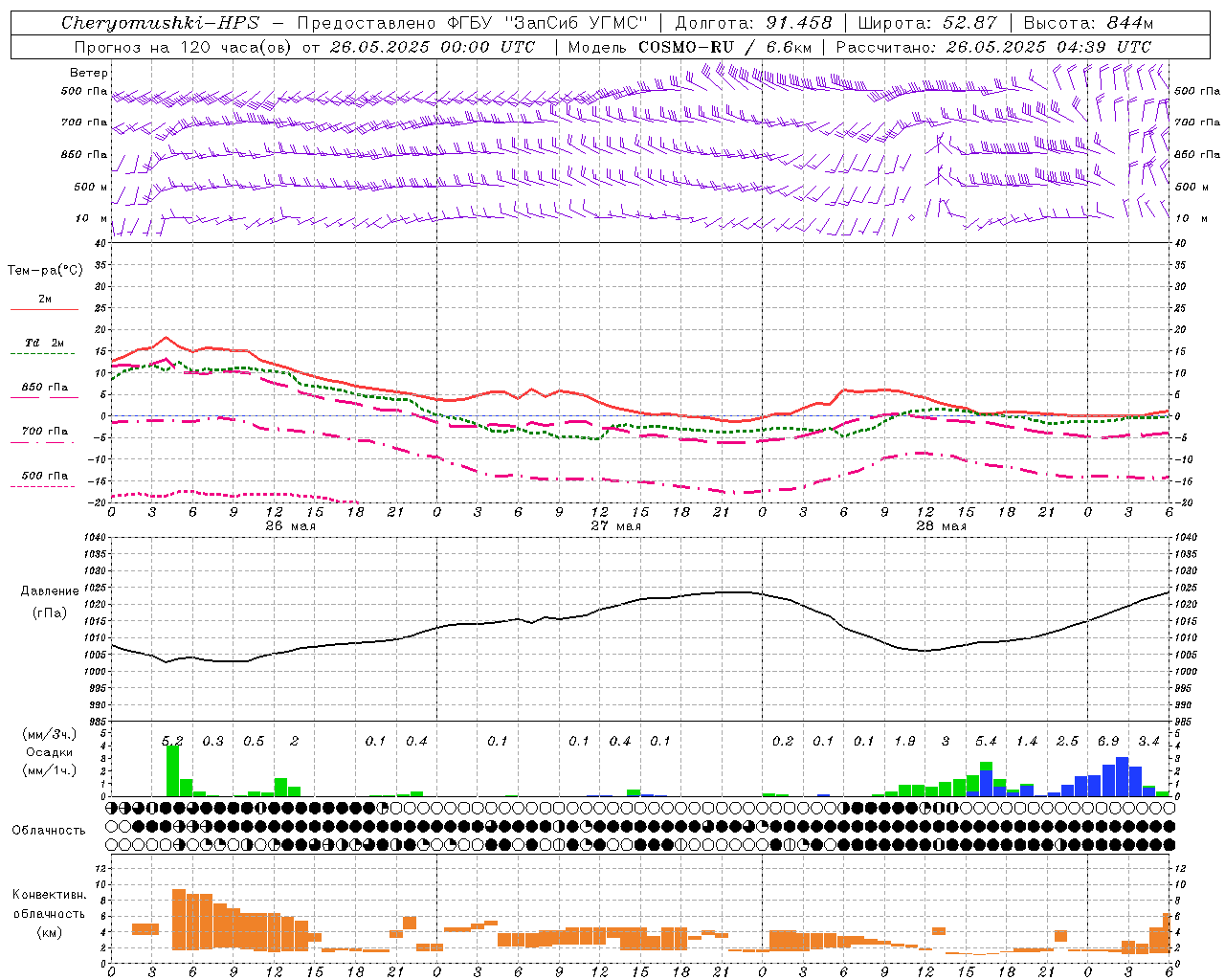
Task: Select the '(мм/3ч.)' precipitation unit label
Action: (50, 734)
